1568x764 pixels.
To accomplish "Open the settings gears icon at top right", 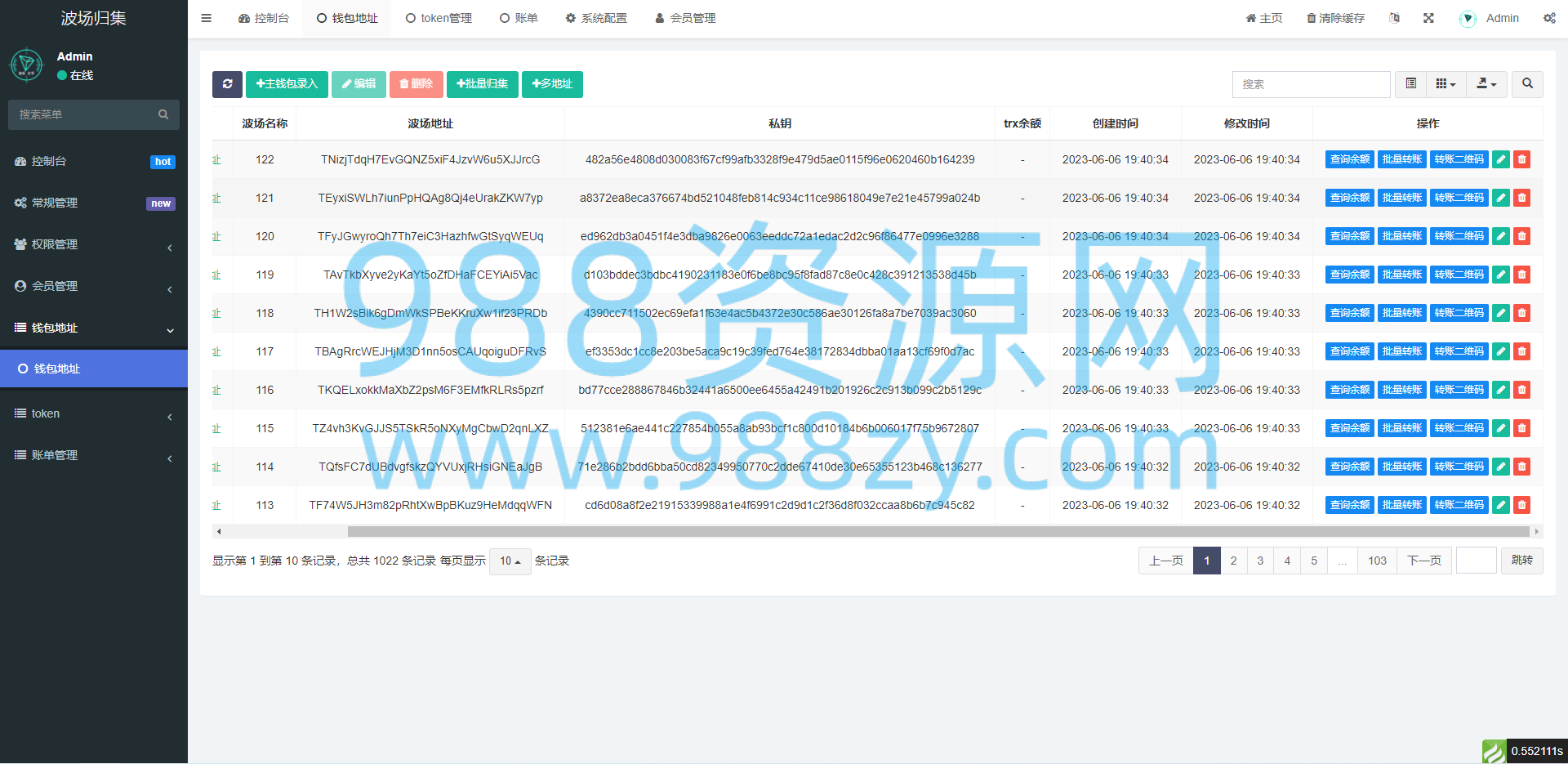I will [1549, 18].
